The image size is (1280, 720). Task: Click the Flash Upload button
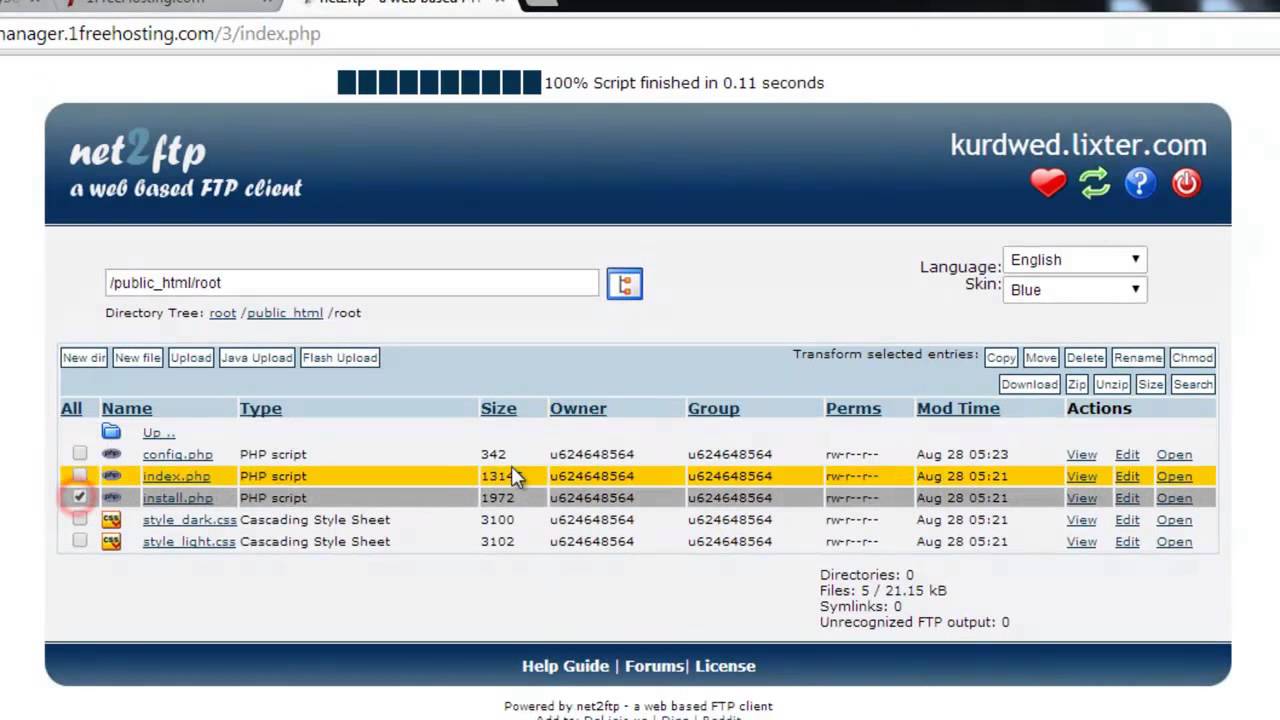340,358
